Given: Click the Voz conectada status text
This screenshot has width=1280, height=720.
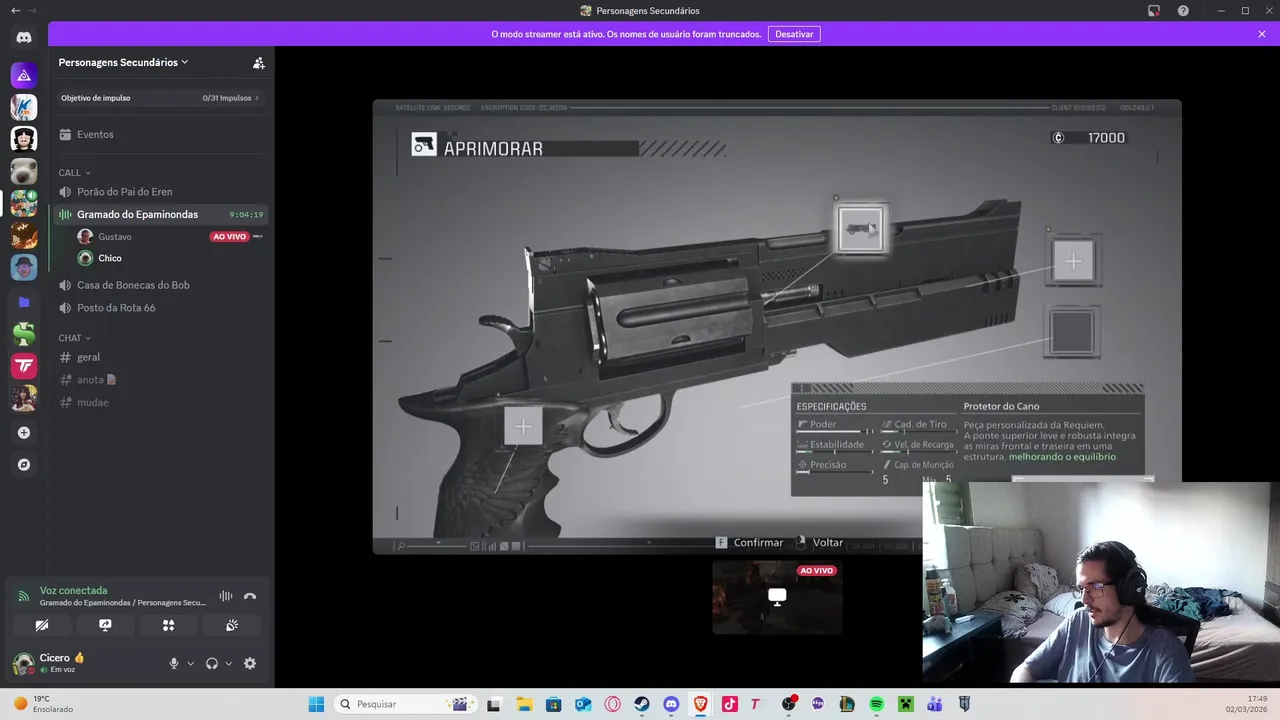Looking at the screenshot, I should click(x=73, y=590).
